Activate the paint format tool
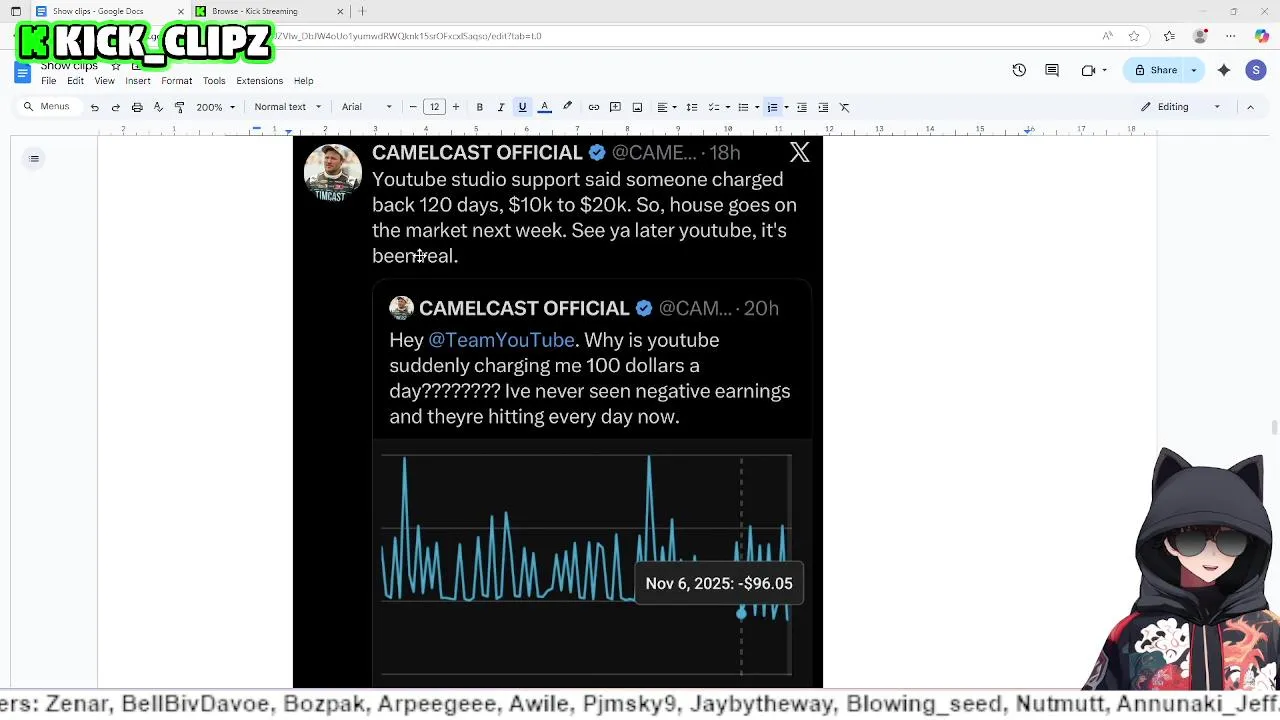This screenshot has height=720, width=1280. pos(179,107)
